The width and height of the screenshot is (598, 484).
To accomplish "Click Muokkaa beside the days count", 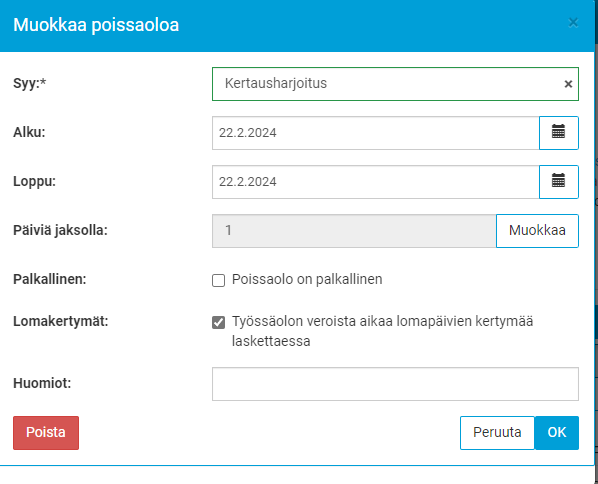I will [x=537, y=231].
